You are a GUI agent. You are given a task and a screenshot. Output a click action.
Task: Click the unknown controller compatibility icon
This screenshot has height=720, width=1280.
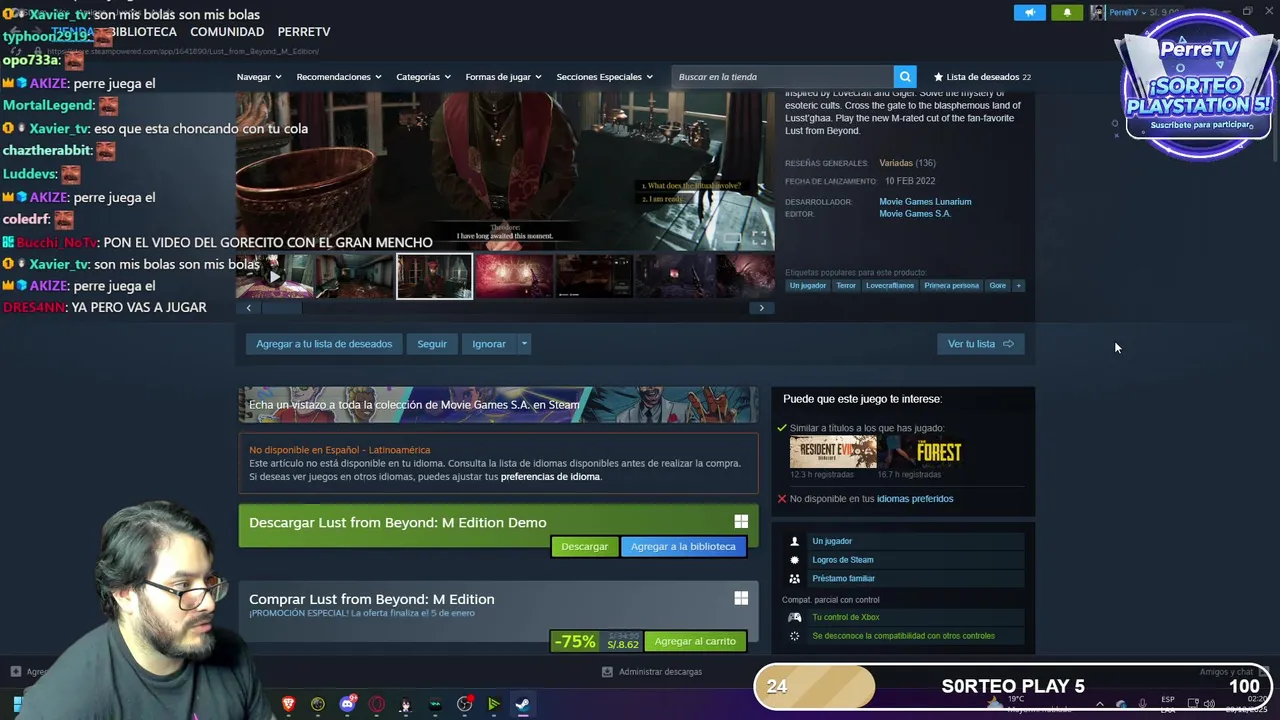pos(795,636)
